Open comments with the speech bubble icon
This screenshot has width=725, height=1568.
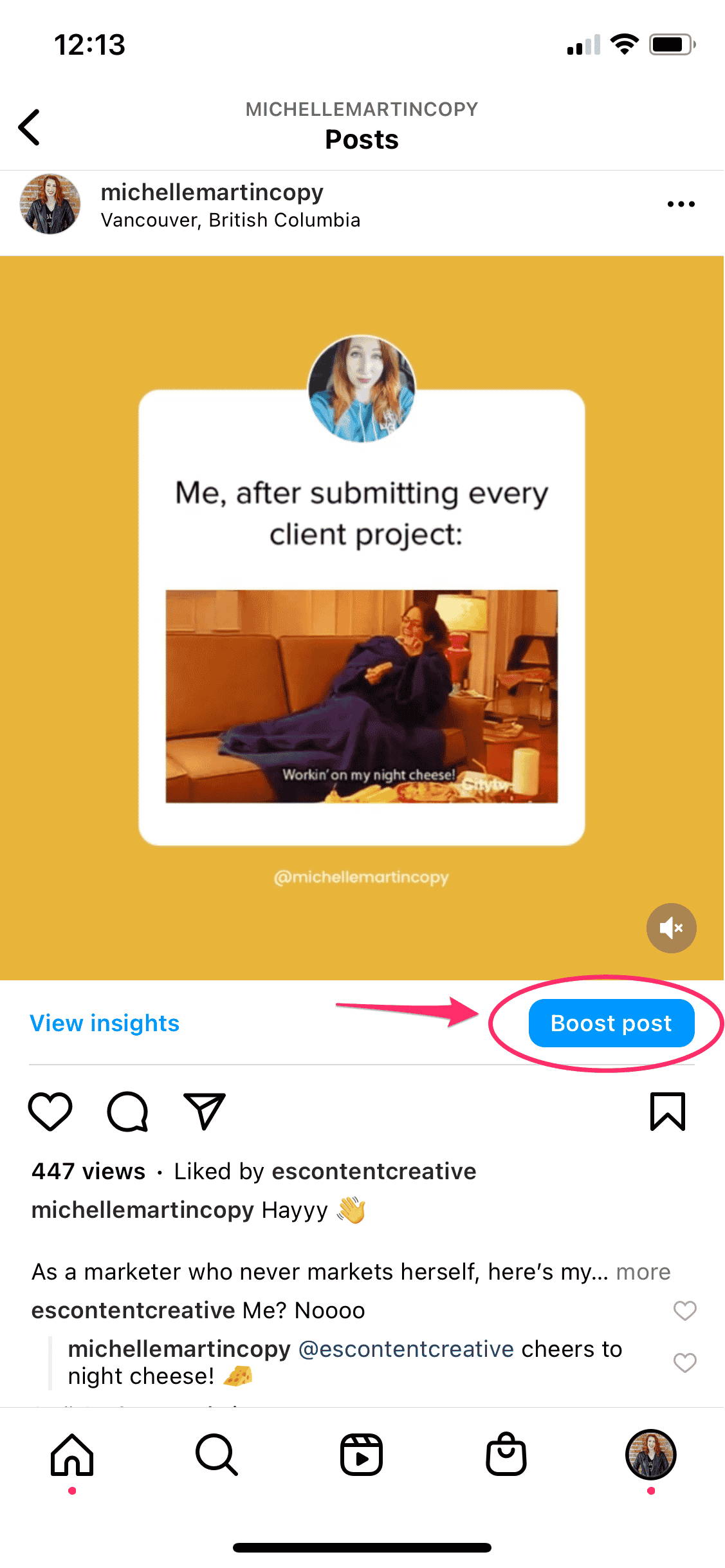pyautogui.click(x=127, y=1111)
